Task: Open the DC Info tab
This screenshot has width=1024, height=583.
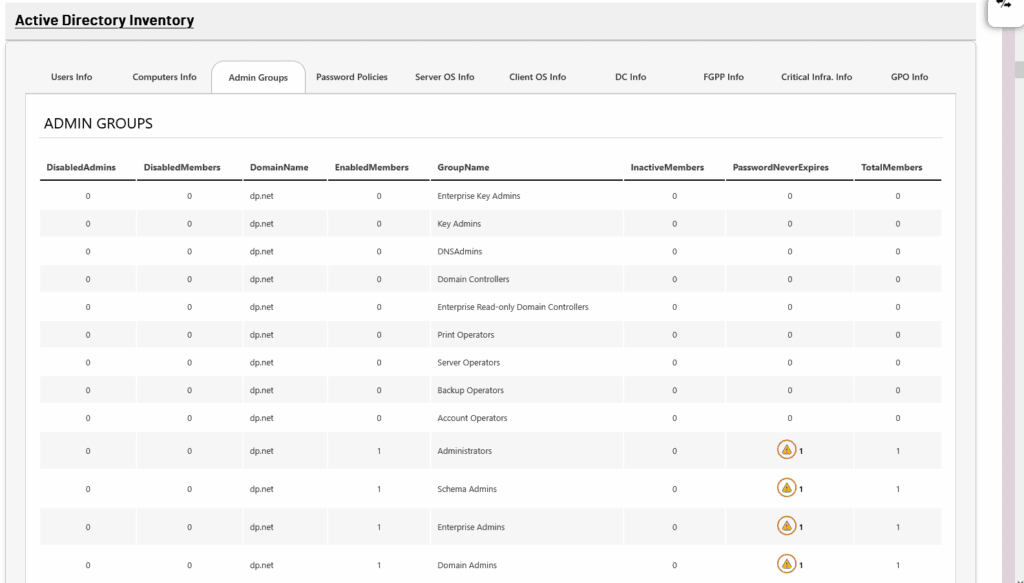Action: pyautogui.click(x=630, y=76)
